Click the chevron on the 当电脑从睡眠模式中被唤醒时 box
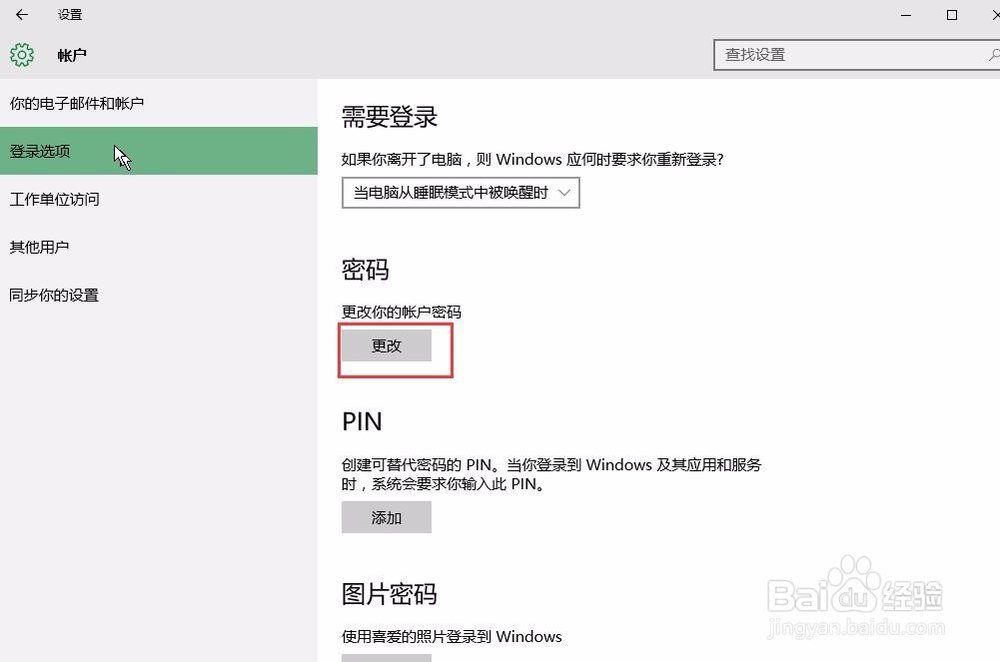The height and width of the screenshot is (662, 1000). point(566,192)
